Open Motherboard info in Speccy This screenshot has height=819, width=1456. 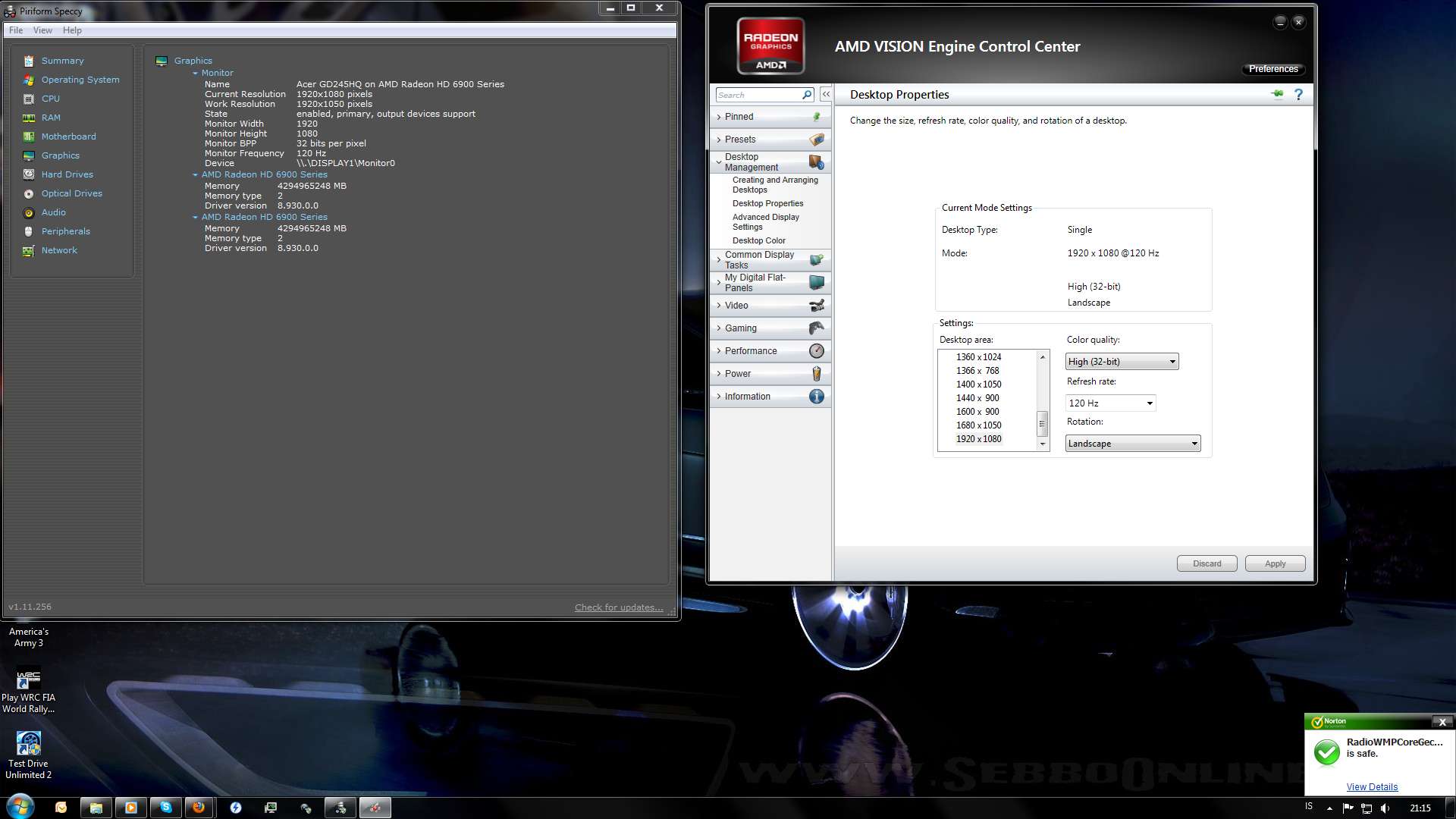tap(68, 136)
